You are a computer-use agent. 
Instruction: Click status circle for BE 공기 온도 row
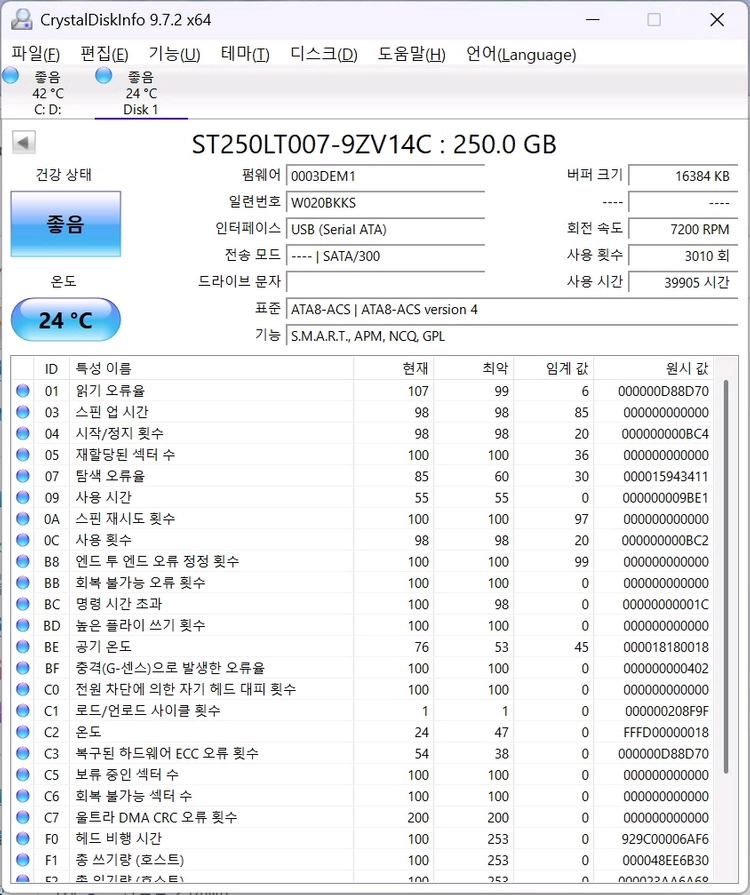(x=22, y=646)
